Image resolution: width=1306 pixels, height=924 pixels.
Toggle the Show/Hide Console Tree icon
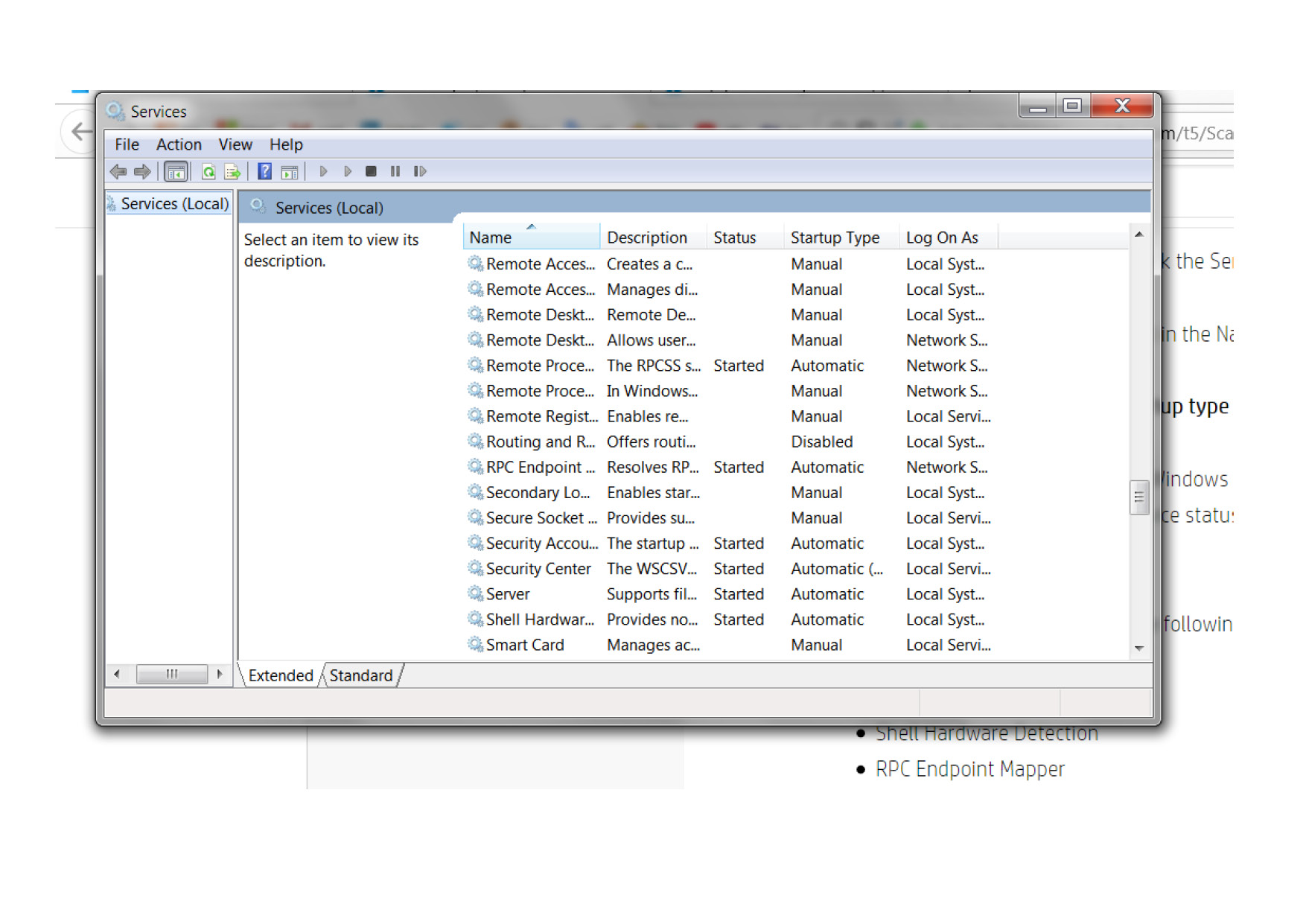[x=176, y=172]
